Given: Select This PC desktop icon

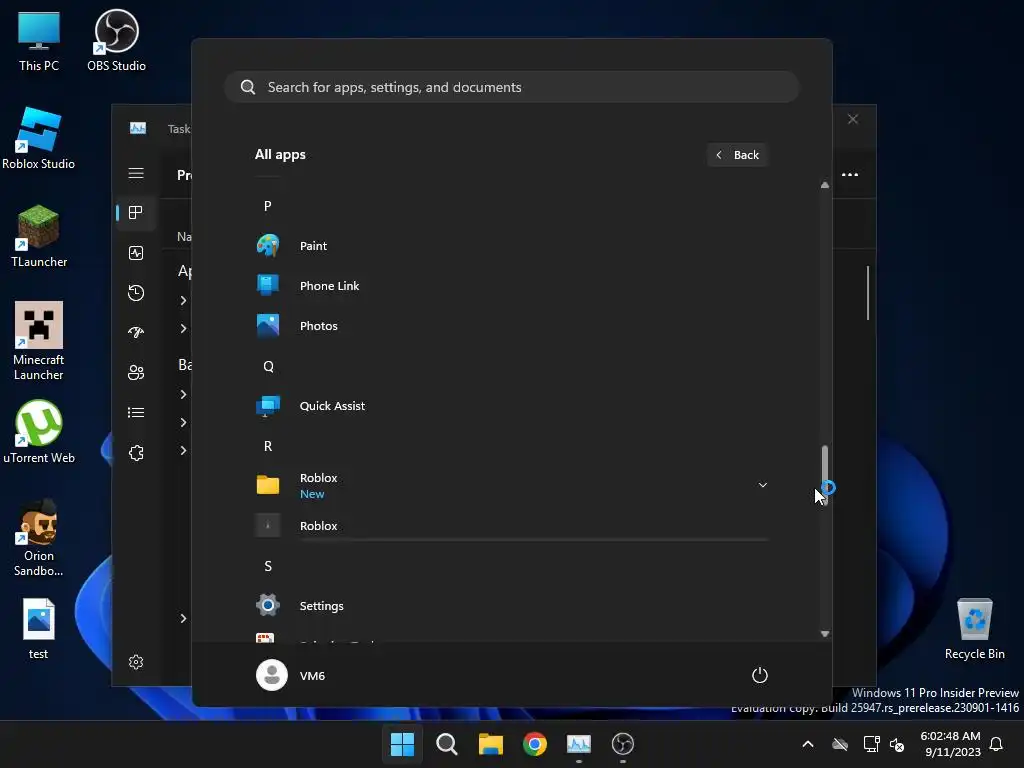Looking at the screenshot, I should (39, 41).
